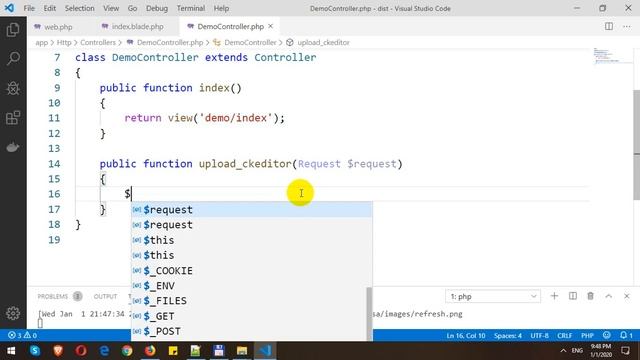Maximize panel with the up chevron
The height and width of the screenshot is (360, 640).
(609, 296)
